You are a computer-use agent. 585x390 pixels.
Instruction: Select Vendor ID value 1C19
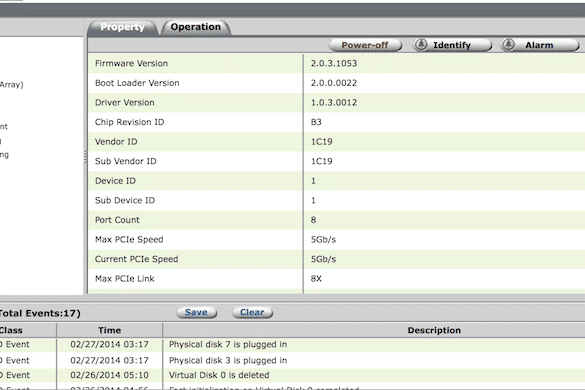322,142
